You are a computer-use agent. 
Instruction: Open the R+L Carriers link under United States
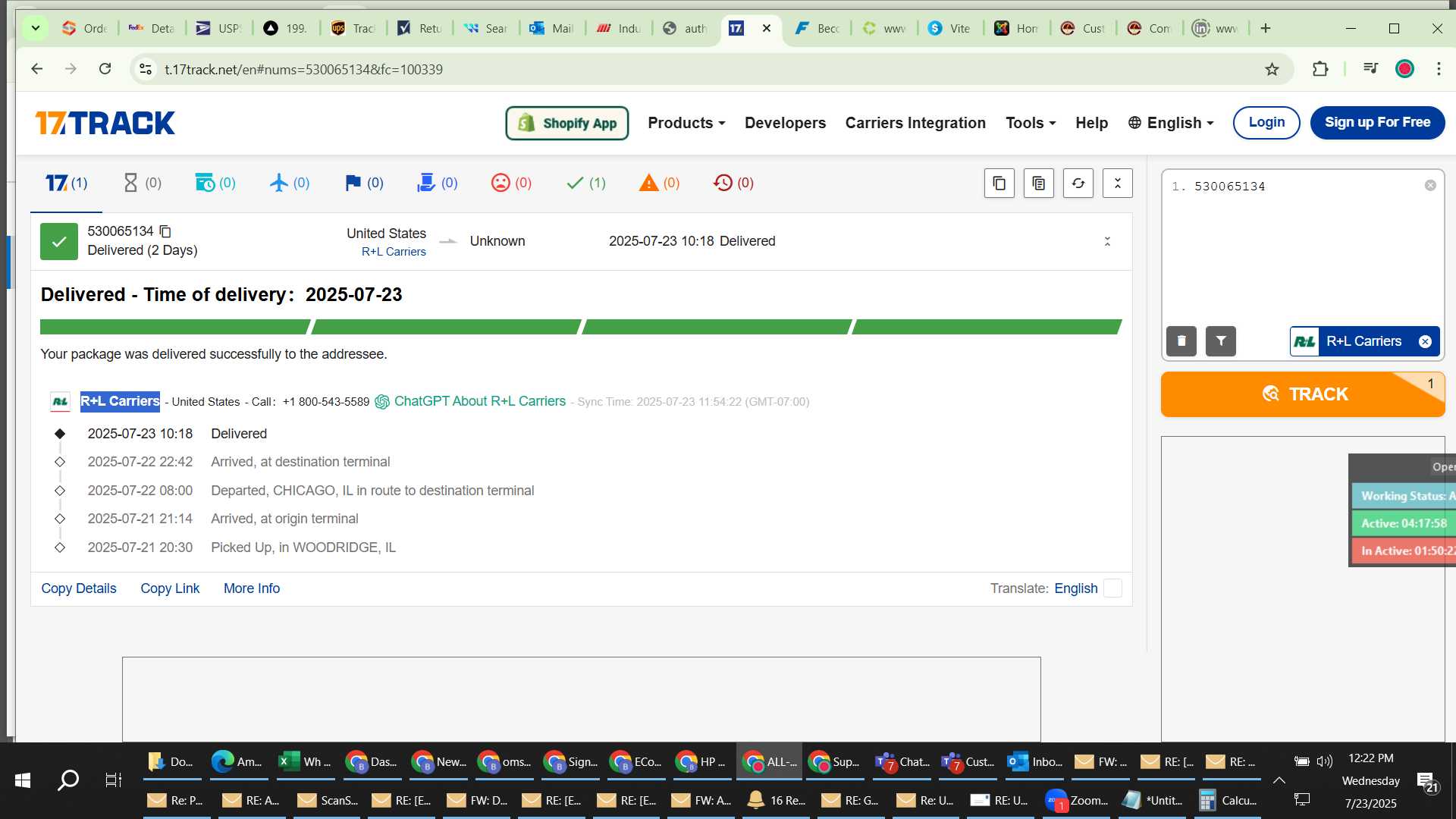click(394, 252)
